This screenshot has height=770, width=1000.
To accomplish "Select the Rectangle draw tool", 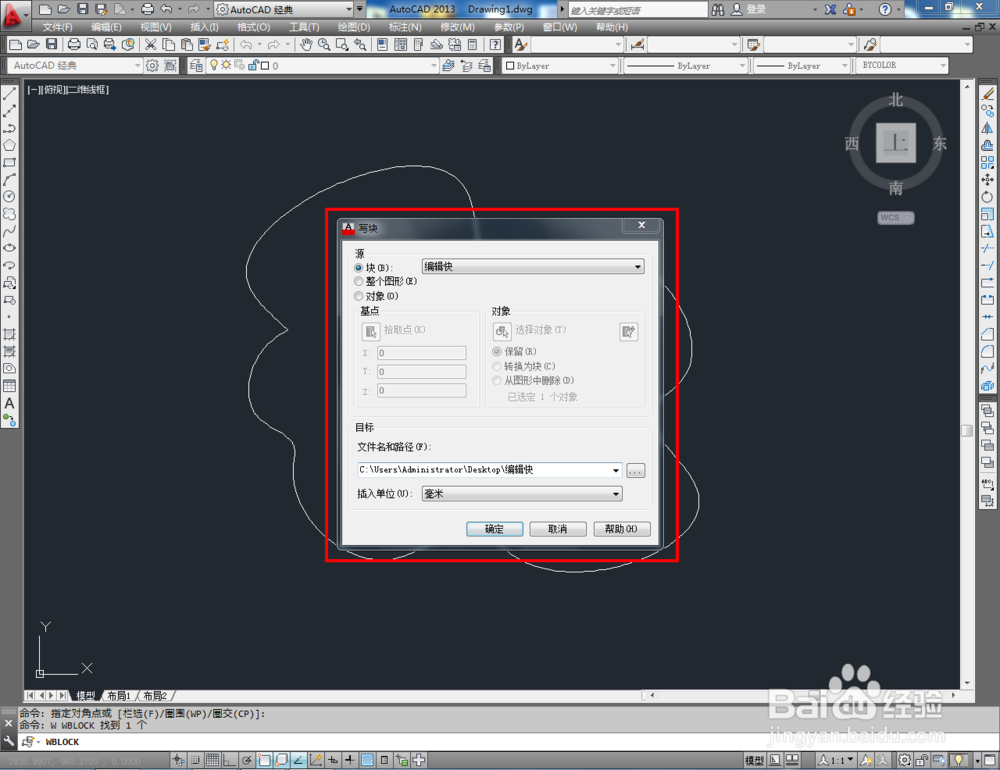I will (x=10, y=163).
